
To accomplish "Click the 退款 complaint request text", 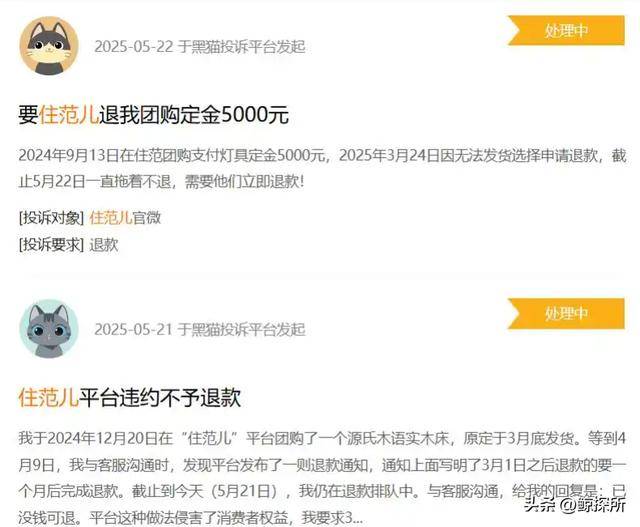I will click(x=104, y=245).
